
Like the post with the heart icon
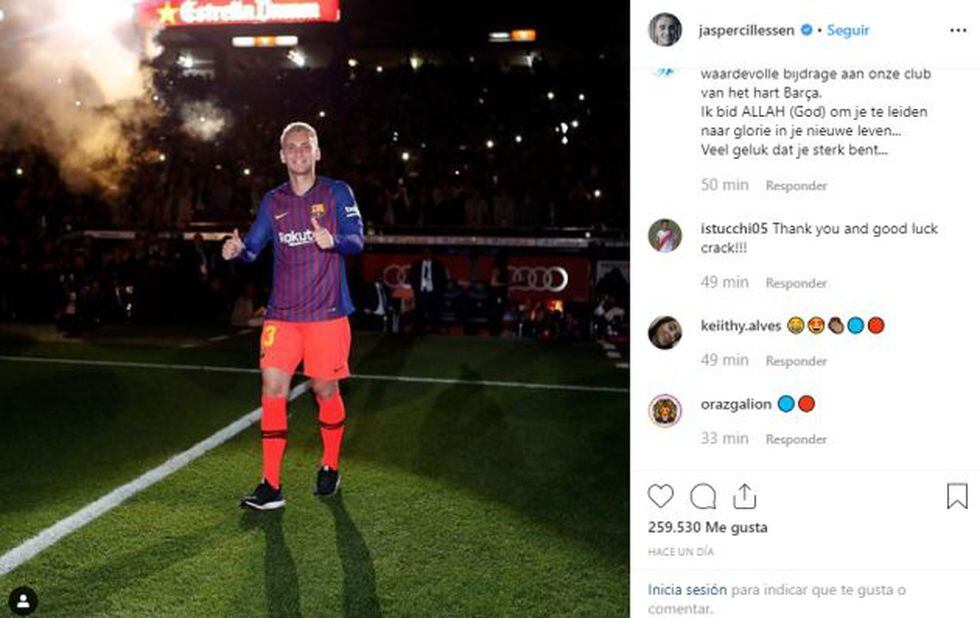pos(660,496)
